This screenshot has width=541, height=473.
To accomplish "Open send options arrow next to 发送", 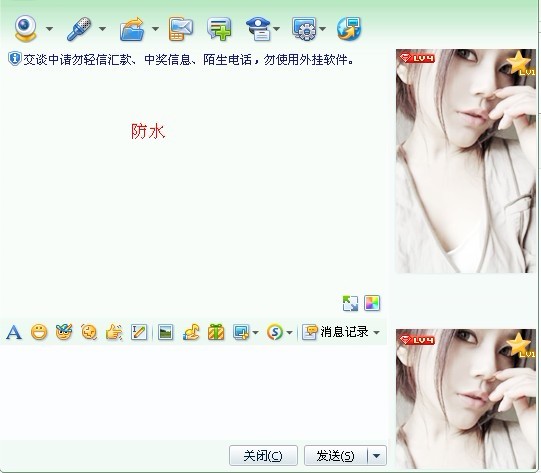I will pos(377,455).
